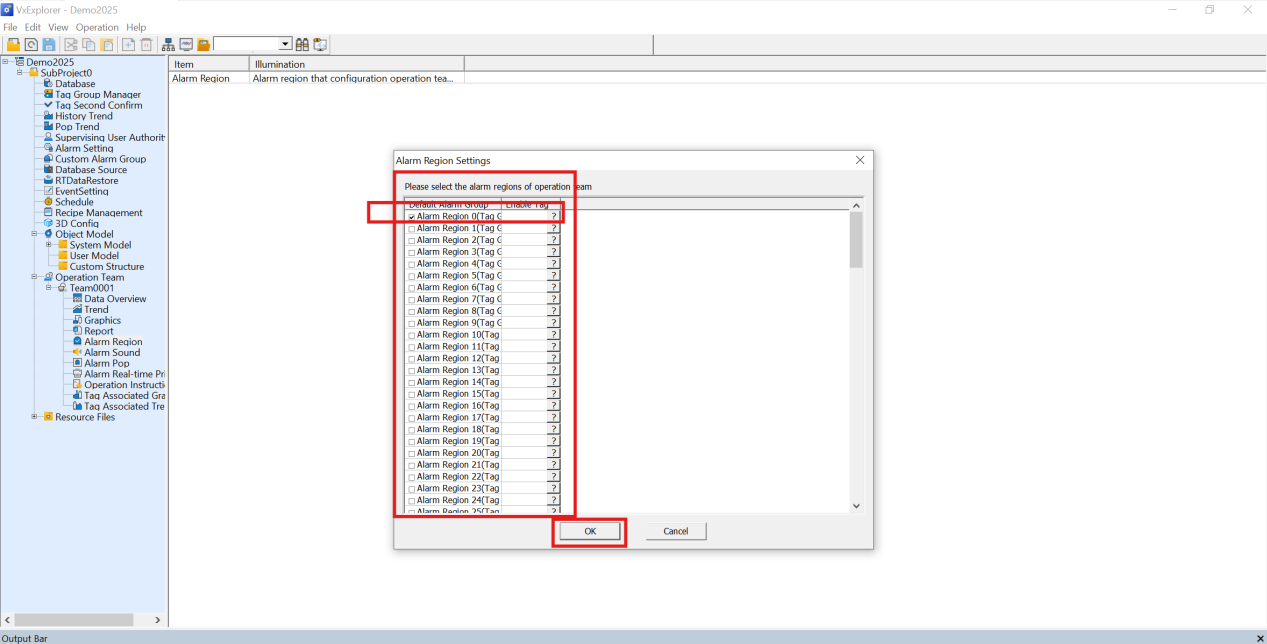The image size is (1267, 644).
Task: Click the Copy toolbar icon
Action: point(89,44)
